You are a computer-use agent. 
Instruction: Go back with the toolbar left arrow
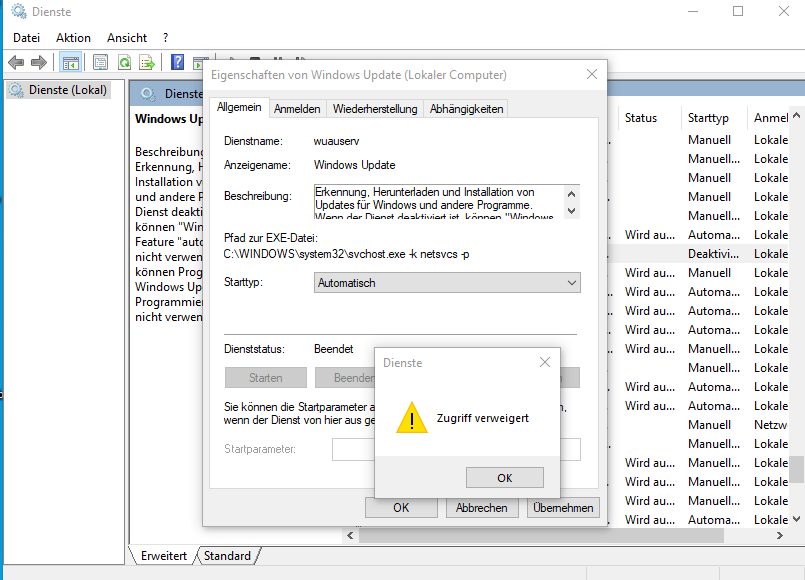tap(16, 63)
